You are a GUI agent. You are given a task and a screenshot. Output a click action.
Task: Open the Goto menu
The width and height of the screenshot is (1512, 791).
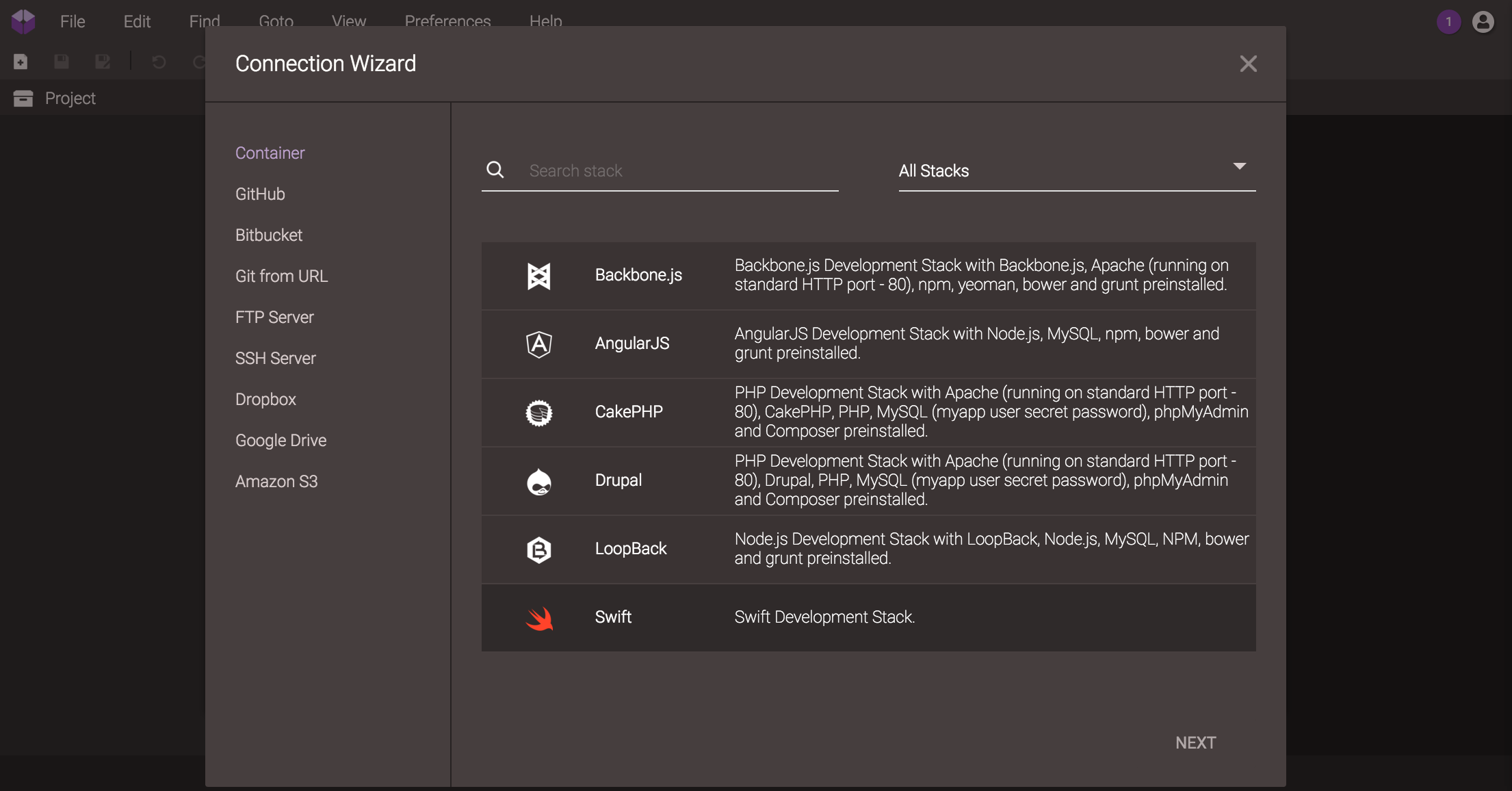pos(276,21)
